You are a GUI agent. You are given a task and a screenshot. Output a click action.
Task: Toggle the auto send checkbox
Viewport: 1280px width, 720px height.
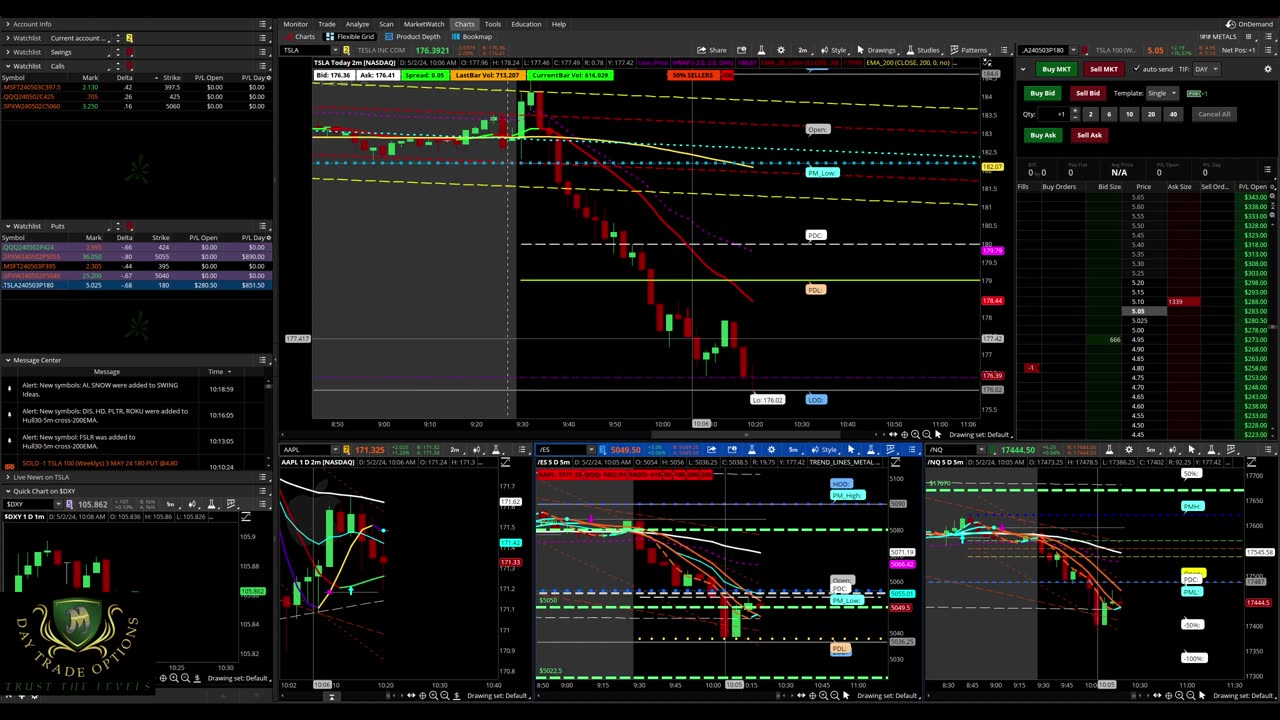click(x=1137, y=69)
